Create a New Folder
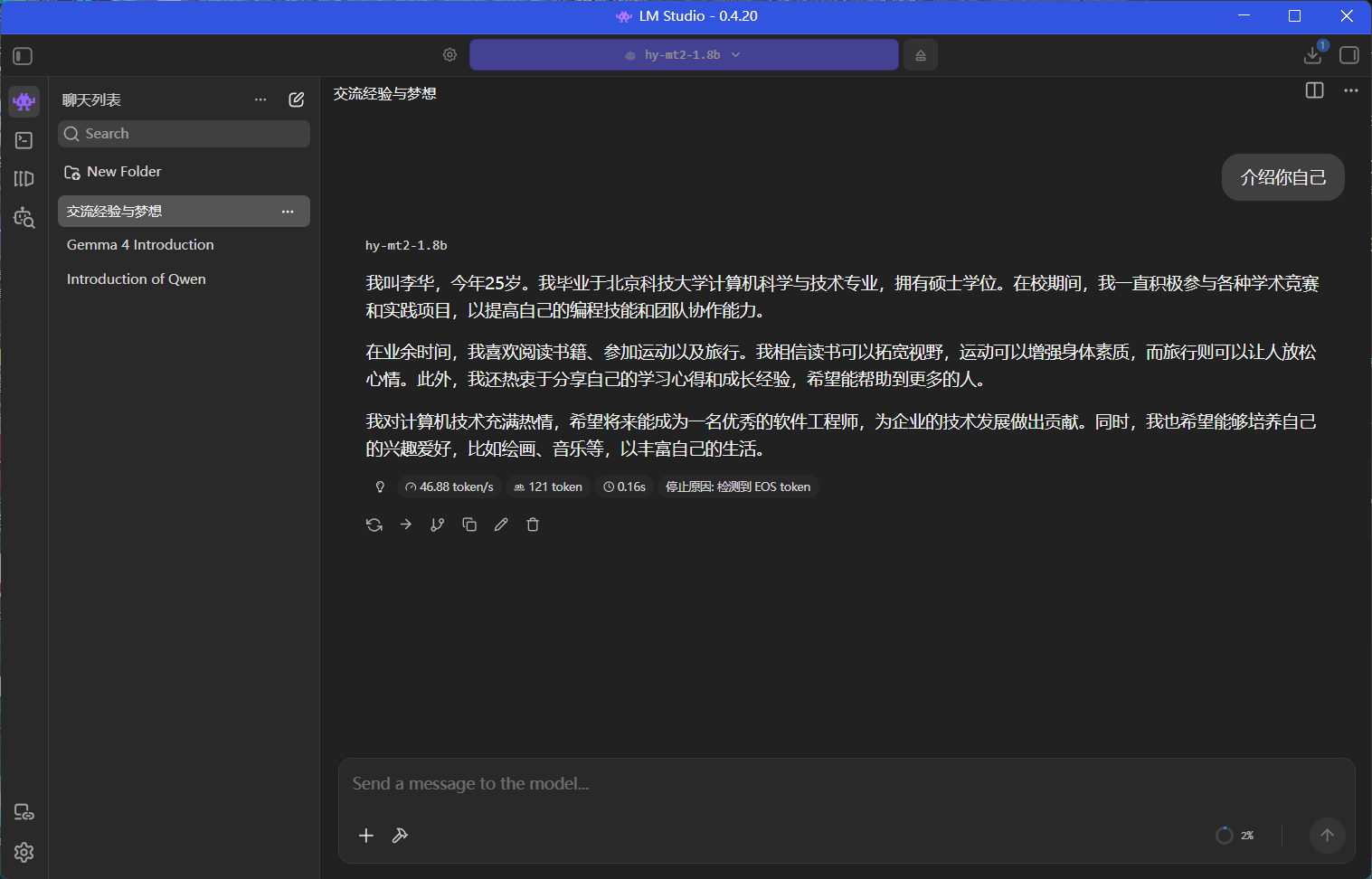 click(x=113, y=172)
